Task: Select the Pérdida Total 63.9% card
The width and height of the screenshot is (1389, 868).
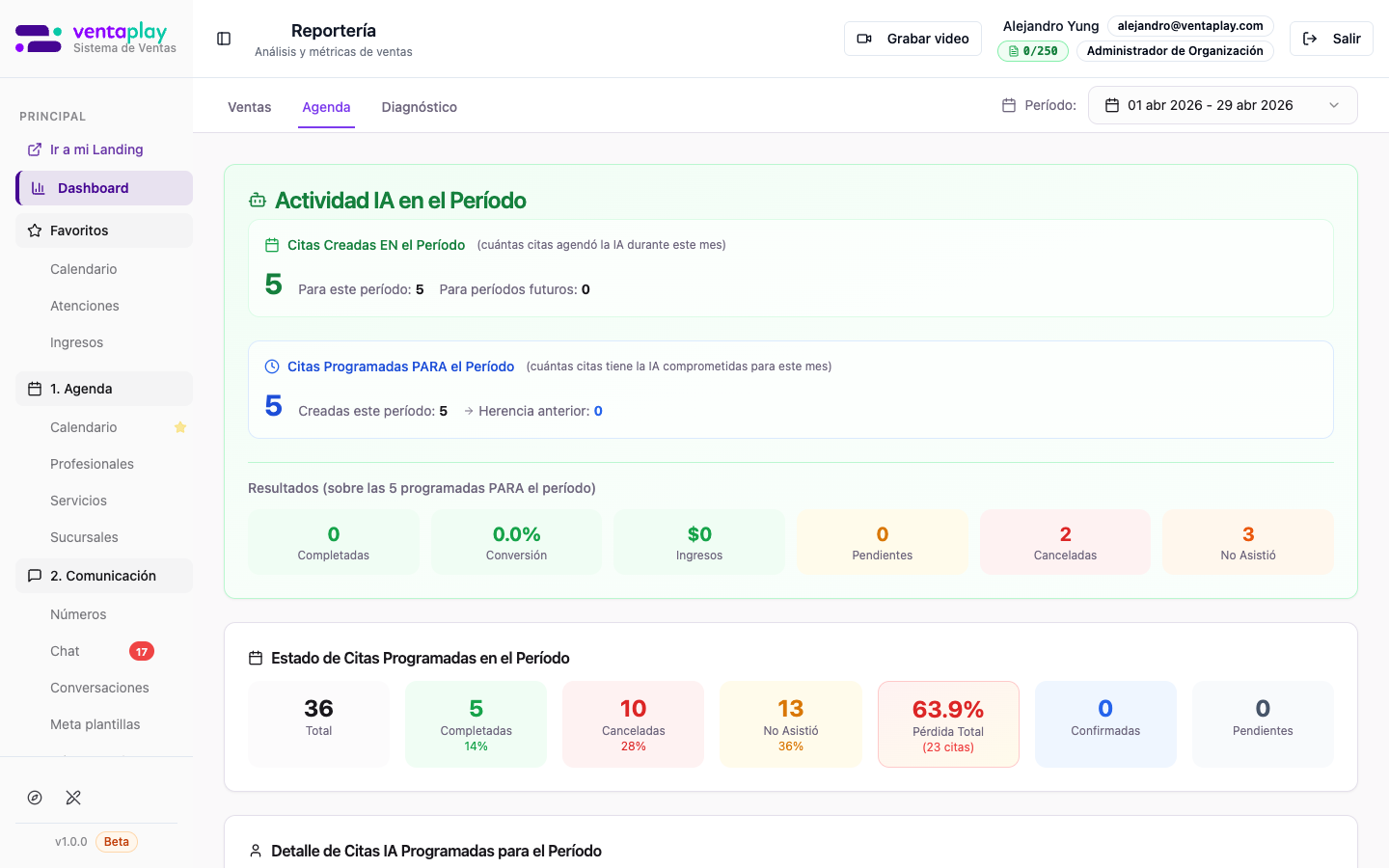Action: point(948,724)
